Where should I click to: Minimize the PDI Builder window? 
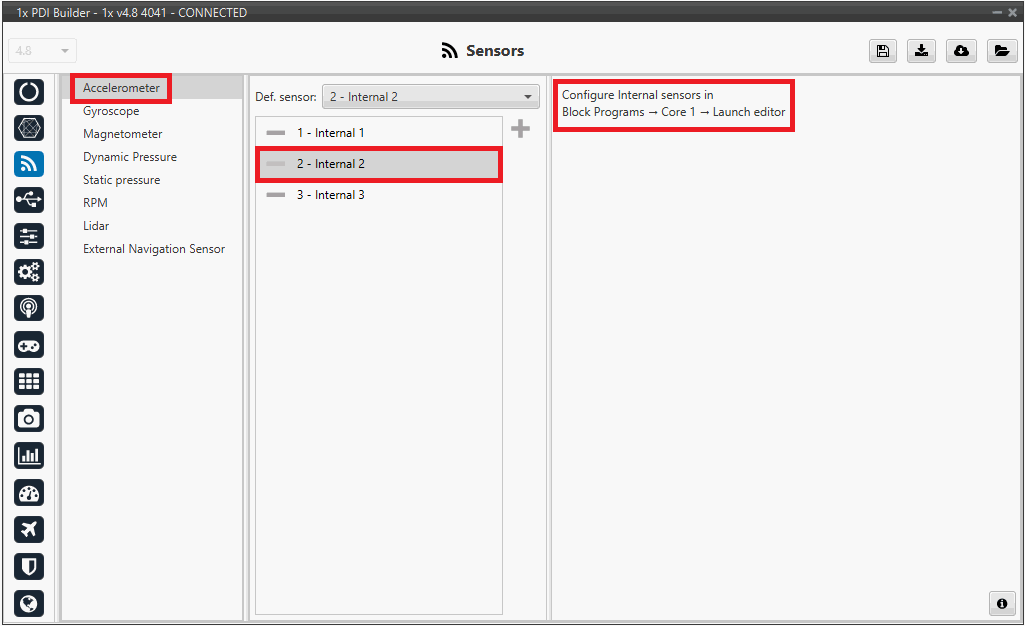[997, 12]
